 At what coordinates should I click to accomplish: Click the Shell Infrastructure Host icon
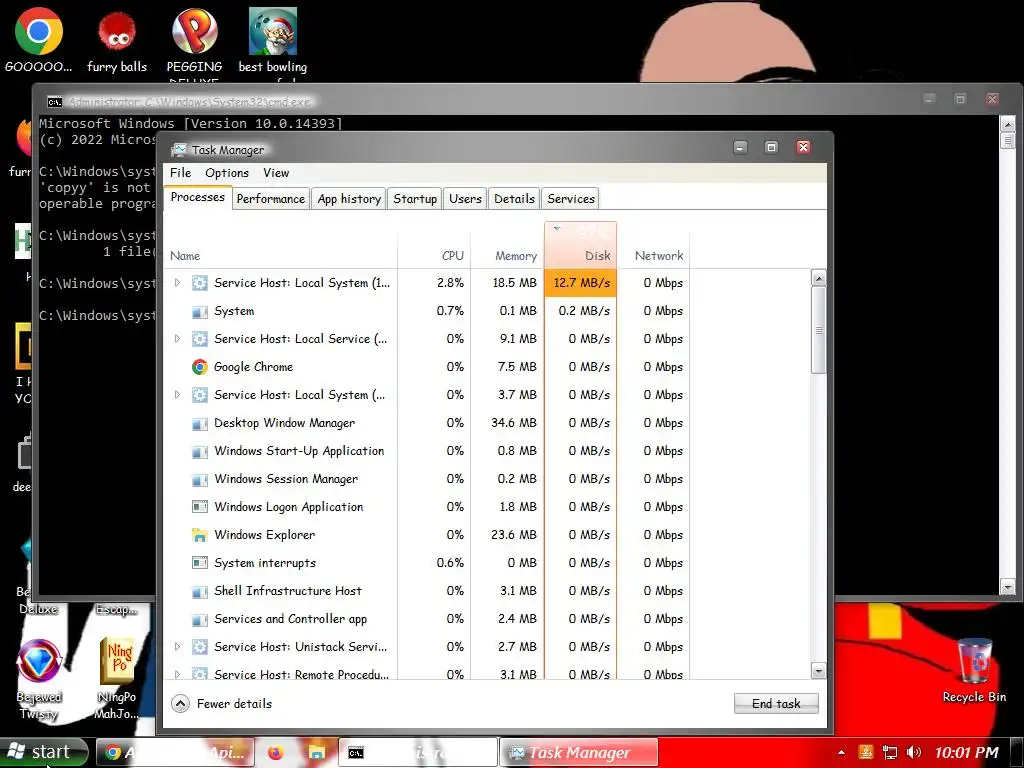[200, 591]
